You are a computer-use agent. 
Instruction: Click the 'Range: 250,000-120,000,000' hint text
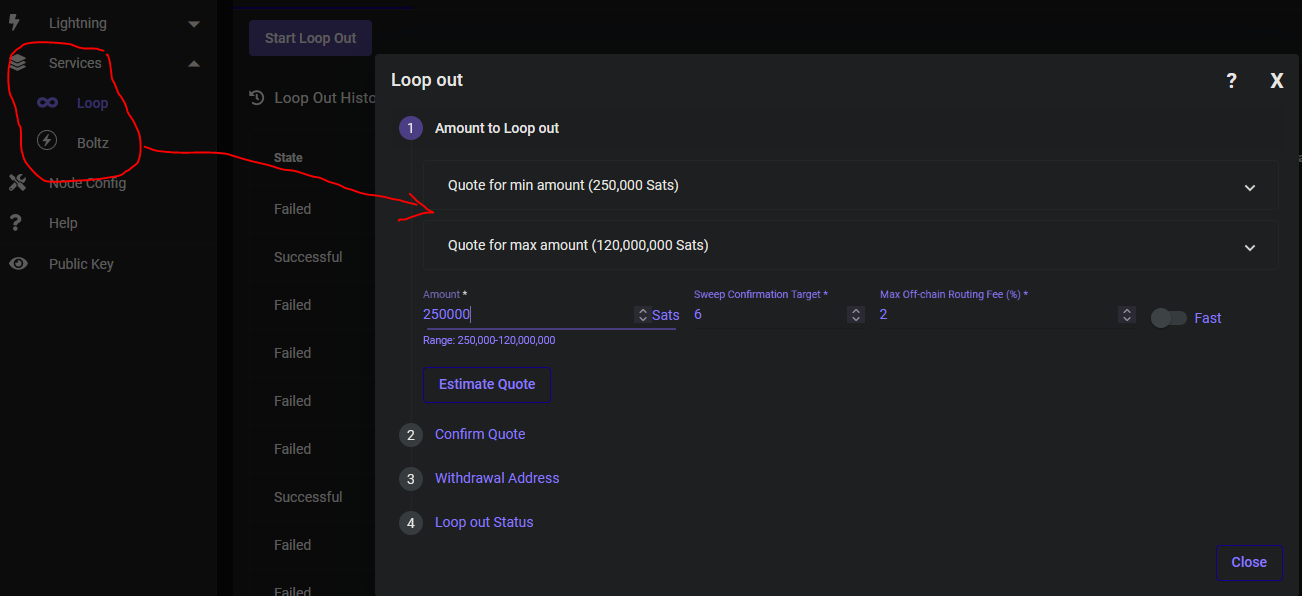coord(489,340)
